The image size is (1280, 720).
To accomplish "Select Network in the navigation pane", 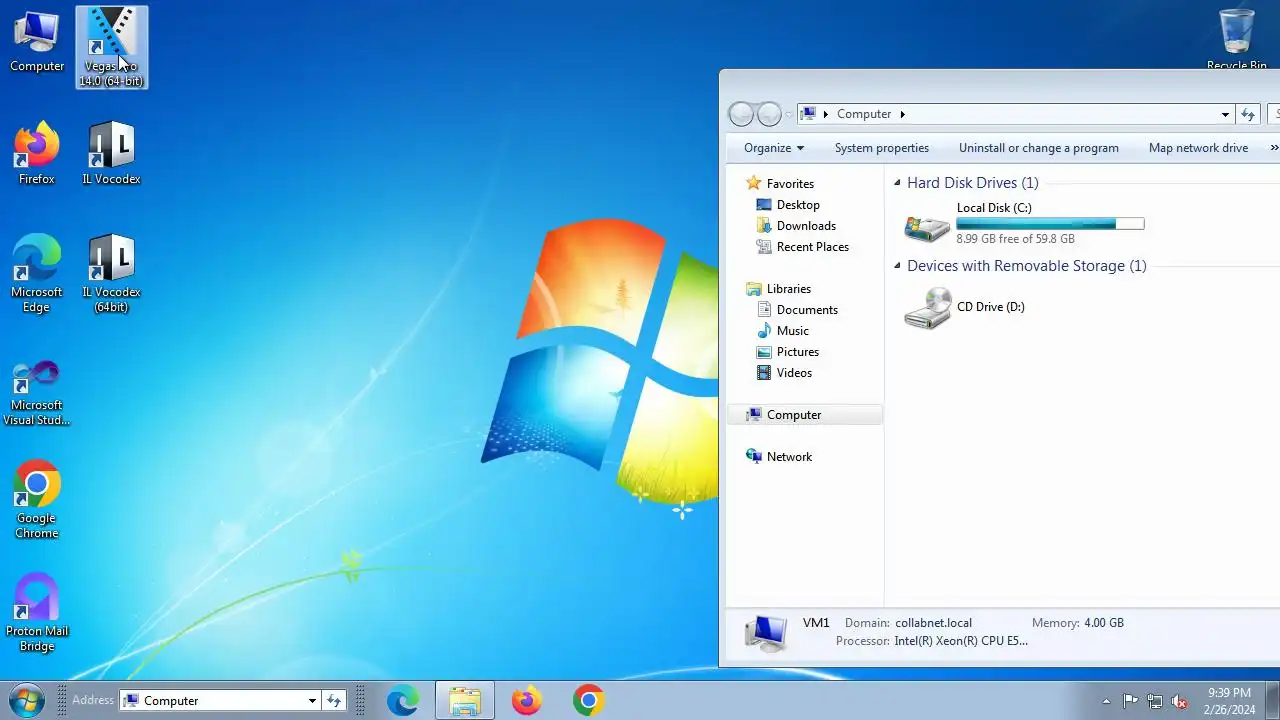I will (789, 457).
